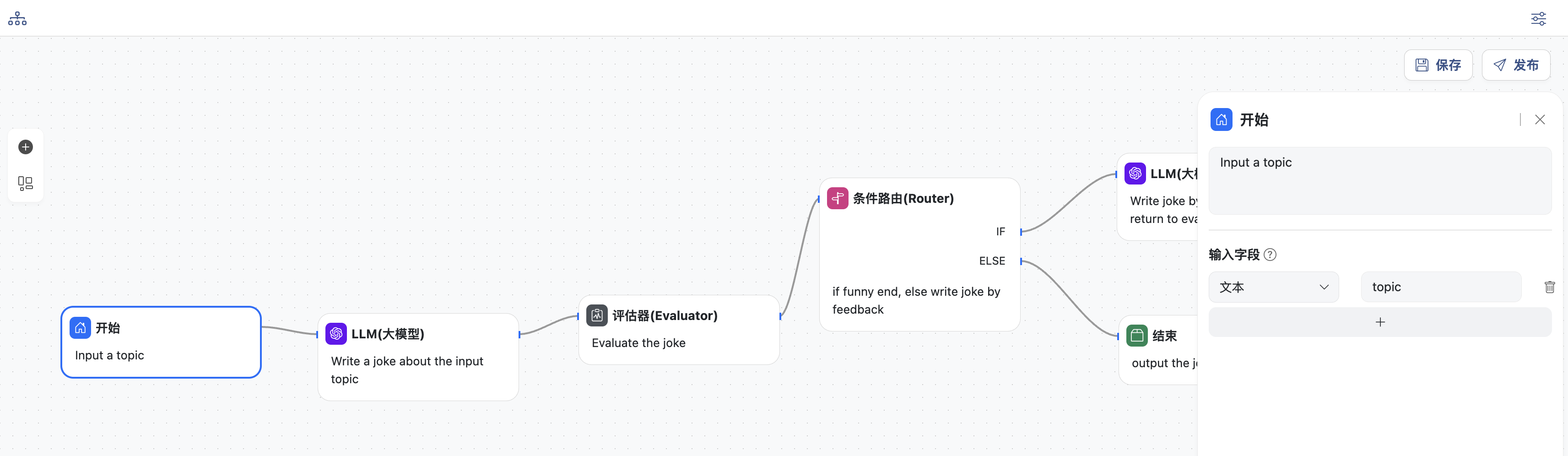Click the 开始 home icon in side panel
Image resolution: width=1568 pixels, height=456 pixels.
click(x=1221, y=119)
